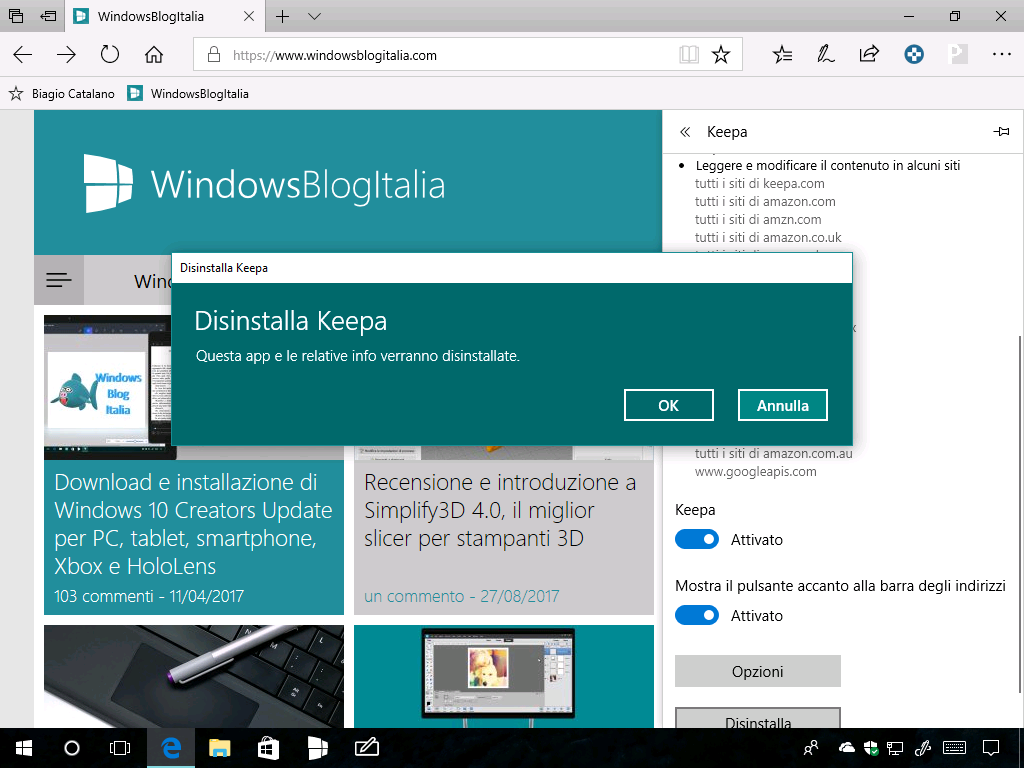
Task: Open the Surface Studio monitor thumbnail
Action: pyautogui.click(x=504, y=677)
